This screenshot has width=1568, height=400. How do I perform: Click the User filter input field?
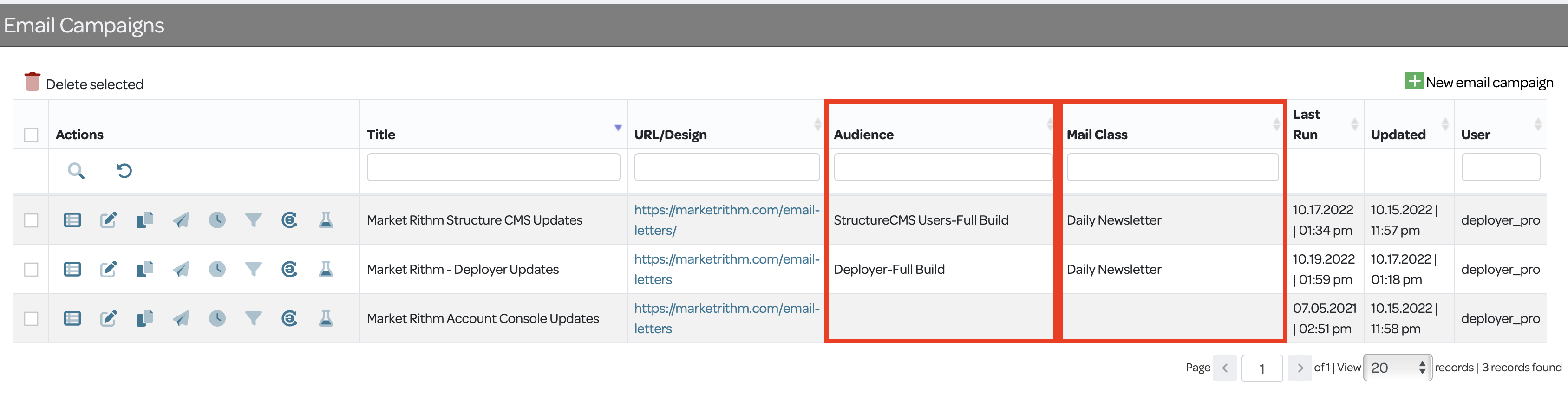[x=1501, y=167]
